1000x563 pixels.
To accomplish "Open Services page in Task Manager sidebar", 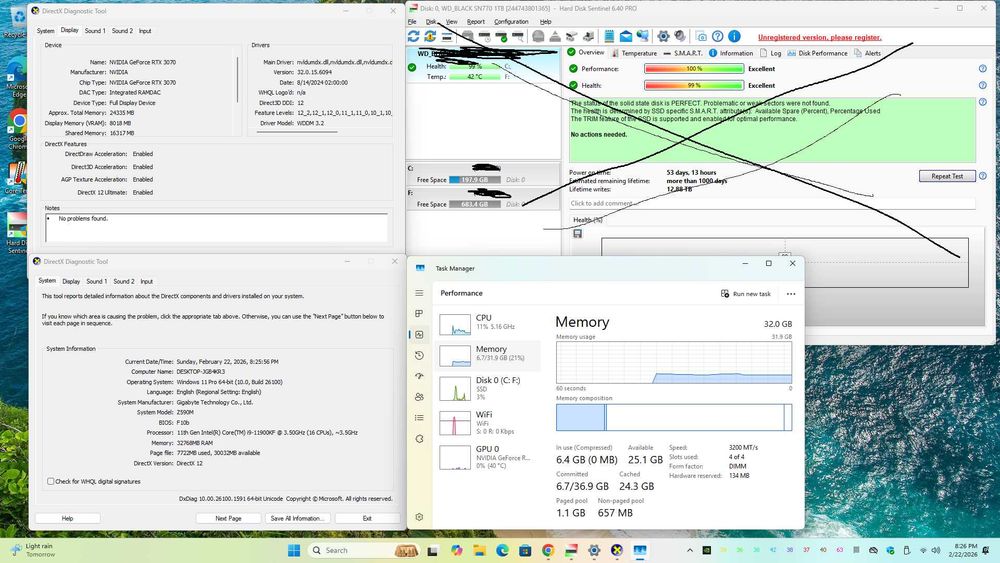I will point(419,439).
